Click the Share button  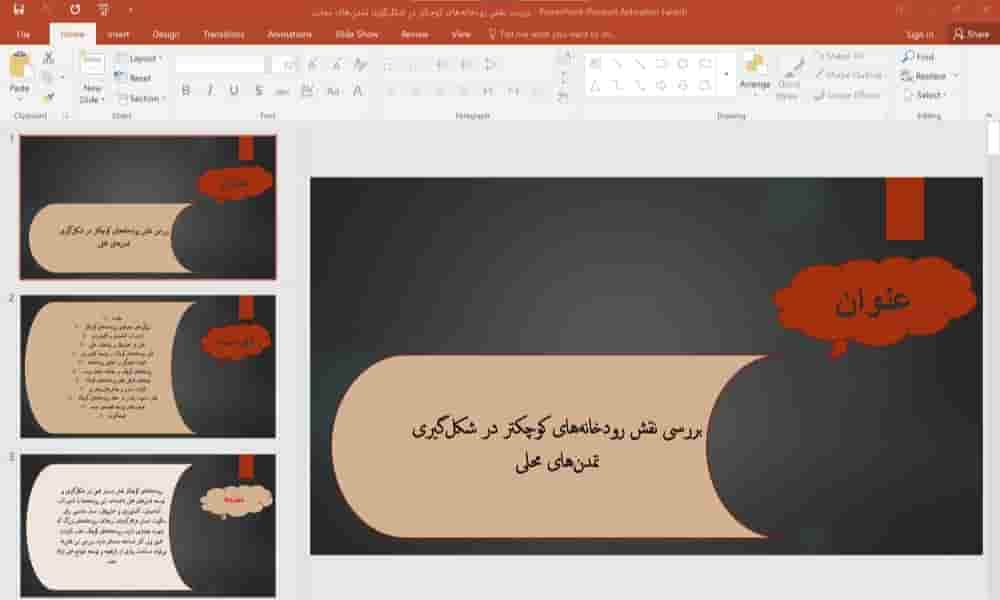[971, 34]
